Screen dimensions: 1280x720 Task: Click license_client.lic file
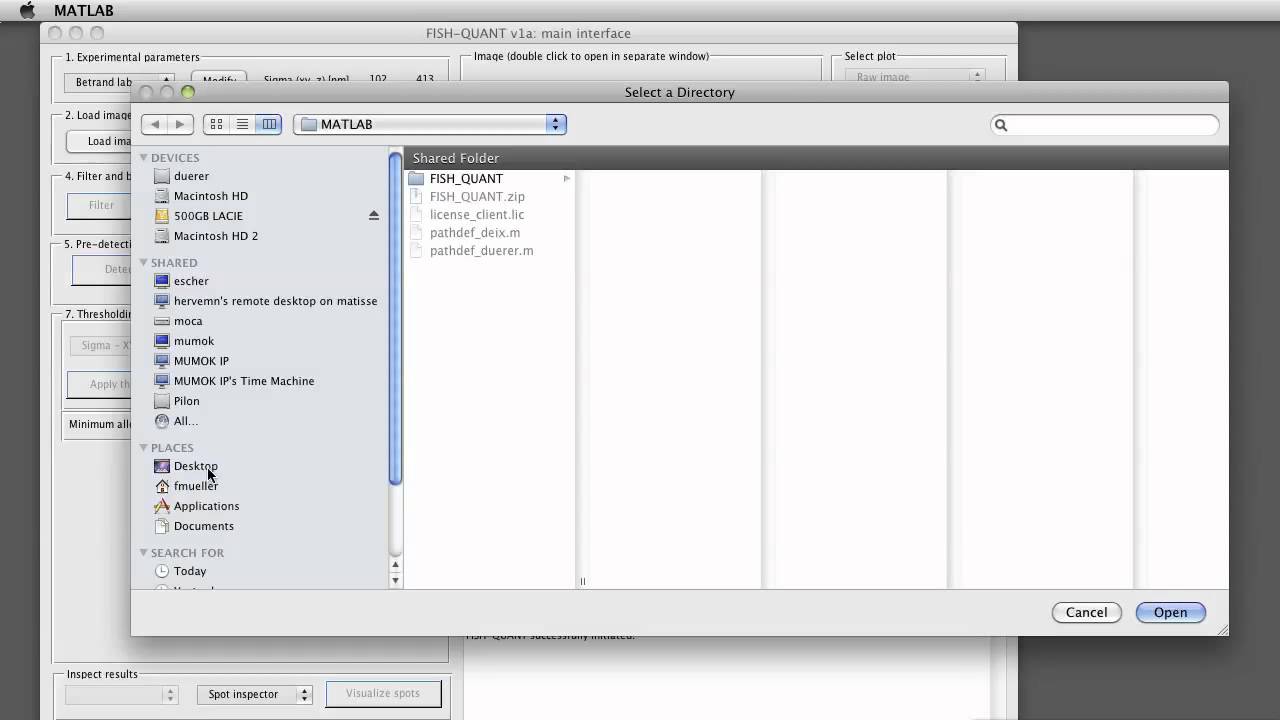click(477, 214)
